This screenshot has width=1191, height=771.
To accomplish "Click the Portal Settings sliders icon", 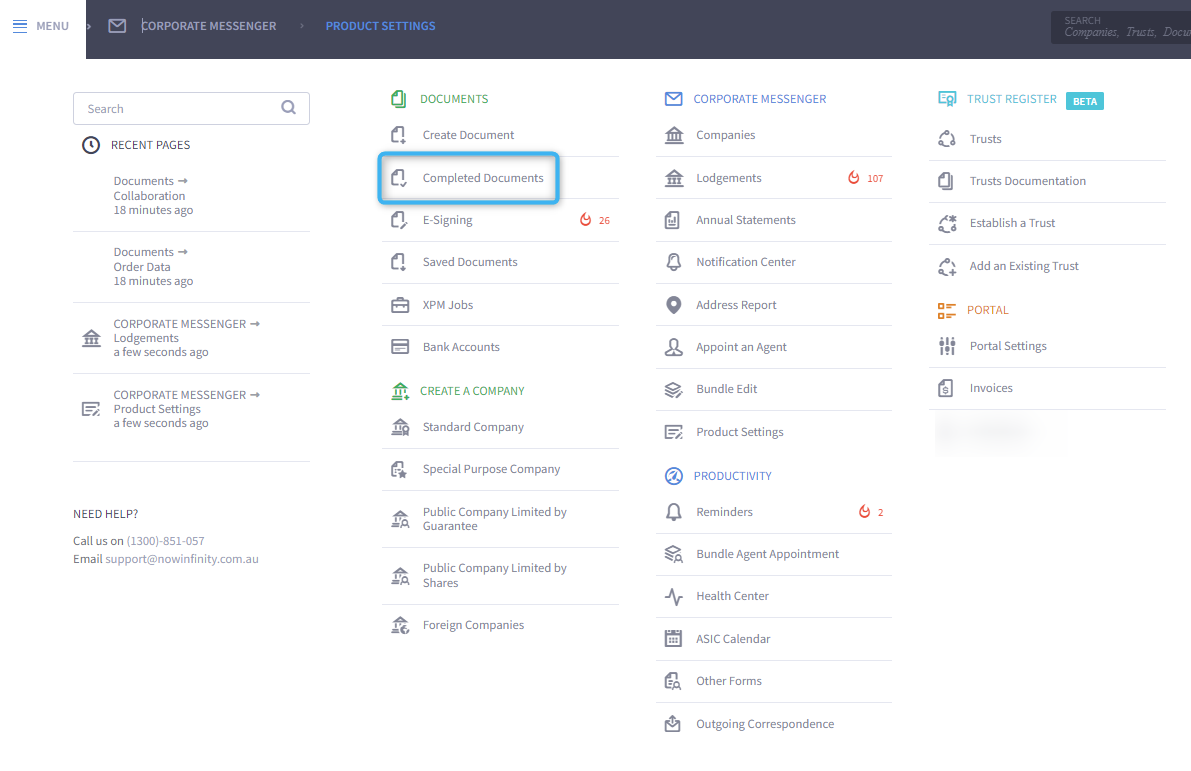I will pos(946,346).
